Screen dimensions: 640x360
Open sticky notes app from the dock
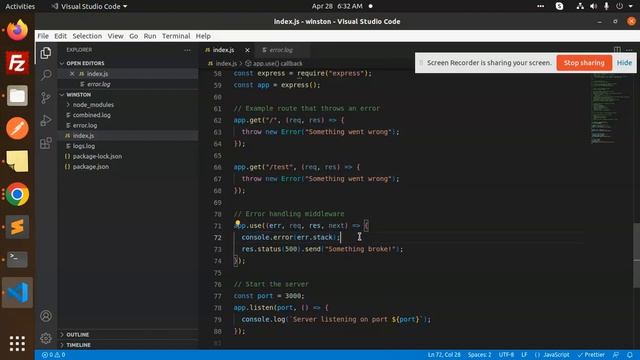17,161
